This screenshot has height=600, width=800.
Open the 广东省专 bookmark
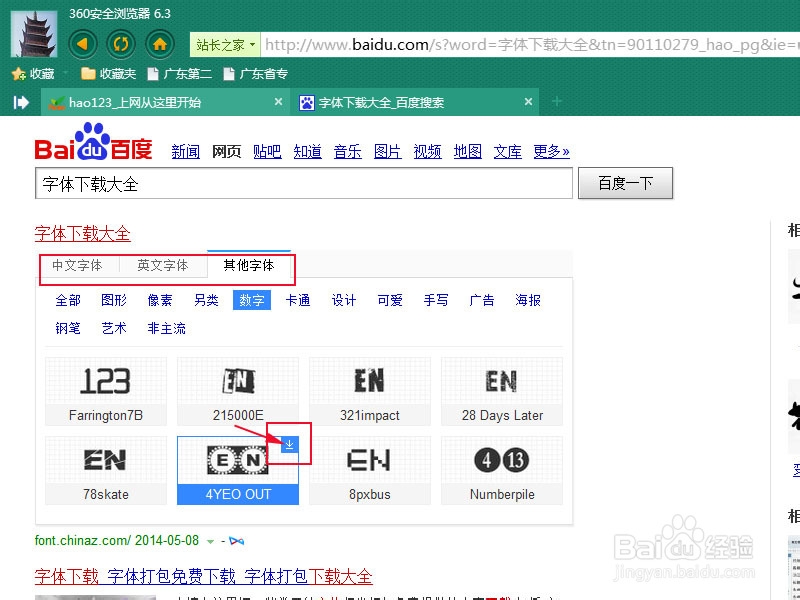click(x=256, y=74)
